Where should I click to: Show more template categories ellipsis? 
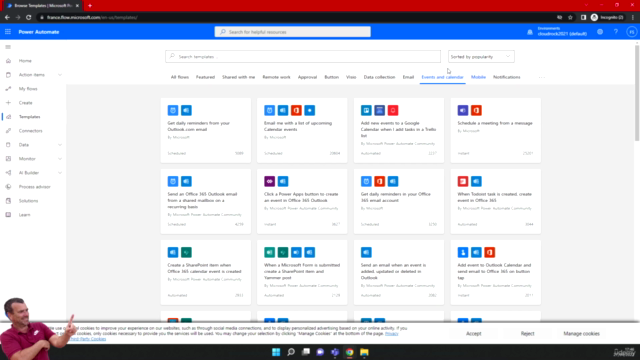542,77
